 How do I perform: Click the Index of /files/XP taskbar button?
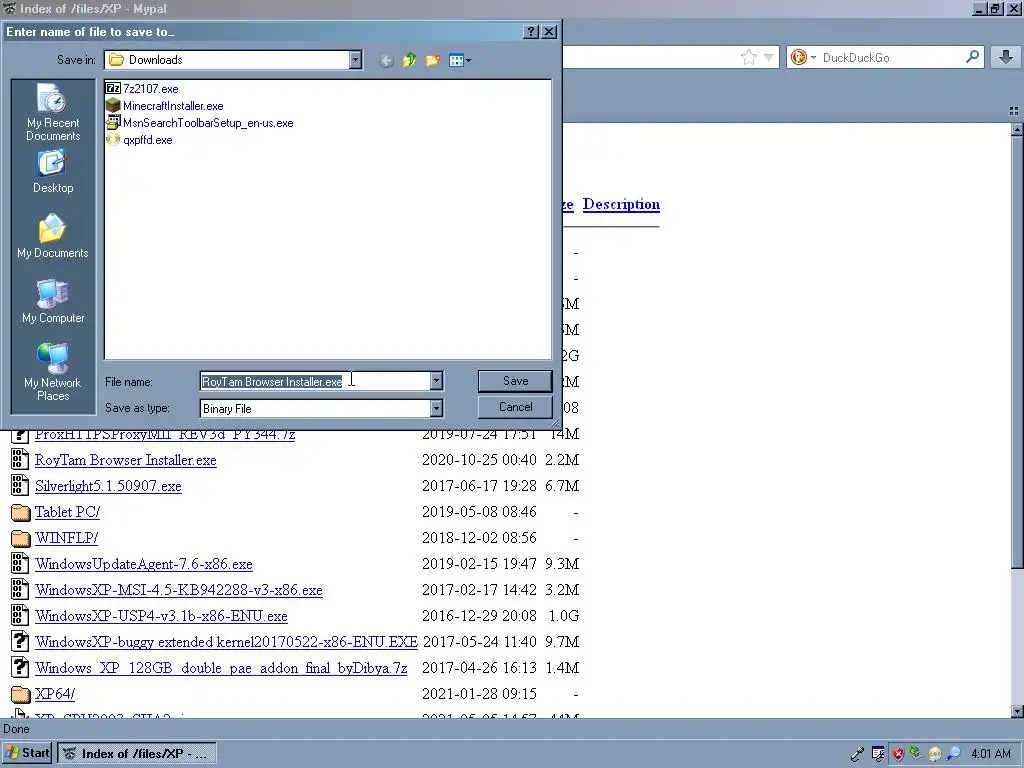tap(136, 754)
